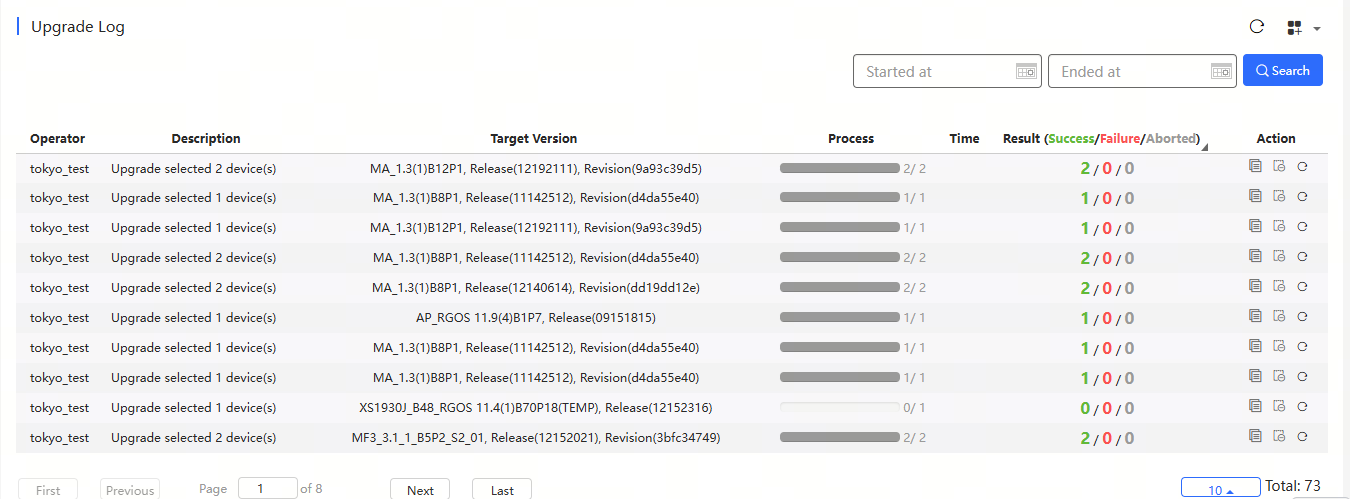Click the retry icon on the first MA_1.3(1)B12P1 row
This screenshot has height=499, width=1350.
[x=1302, y=168]
